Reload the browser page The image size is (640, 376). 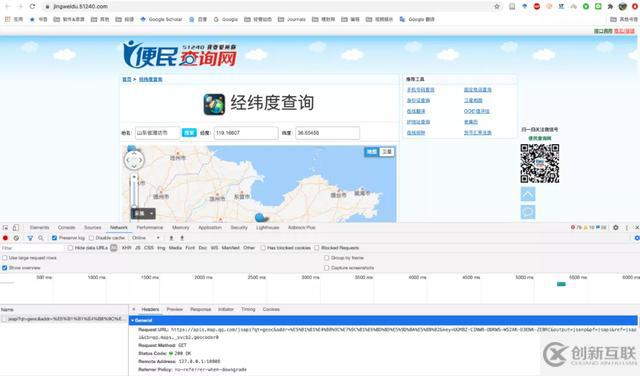click(x=32, y=7)
